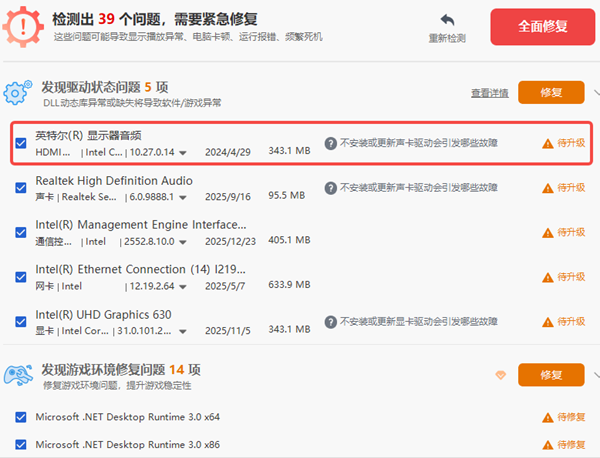
Task: Click the gamepad icon for game environment
Action: pos(19,375)
